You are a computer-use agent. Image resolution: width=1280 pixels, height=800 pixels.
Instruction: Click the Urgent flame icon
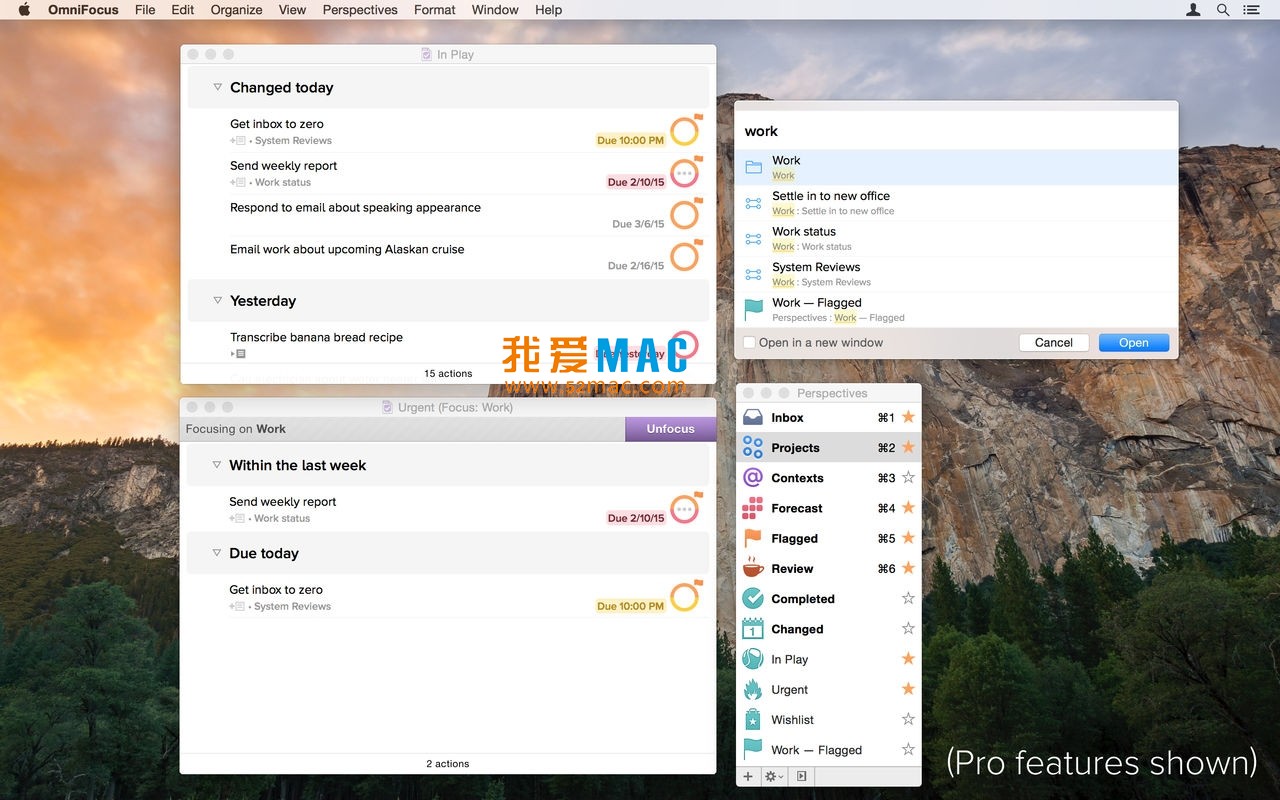[753, 689]
